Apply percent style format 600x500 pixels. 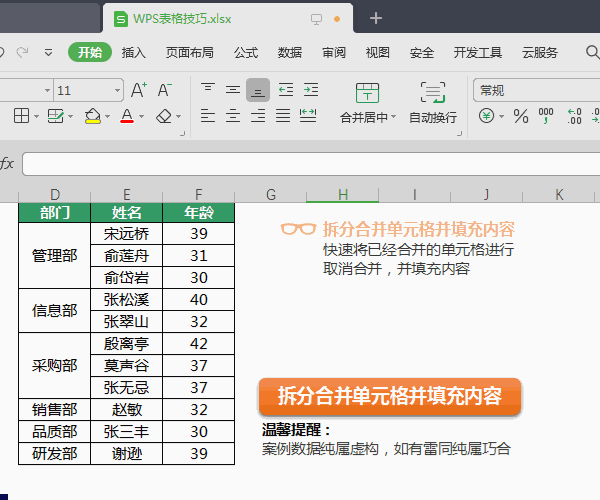(521, 116)
